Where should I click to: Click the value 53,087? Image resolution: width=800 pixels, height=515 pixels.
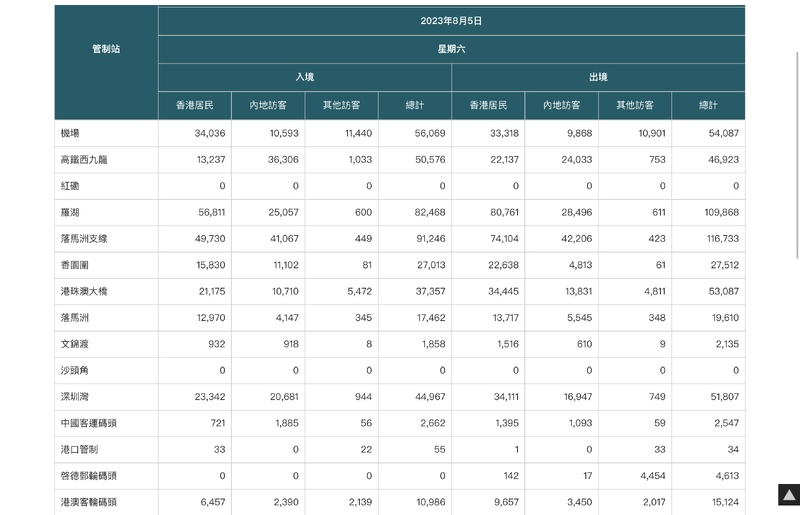click(x=723, y=291)
